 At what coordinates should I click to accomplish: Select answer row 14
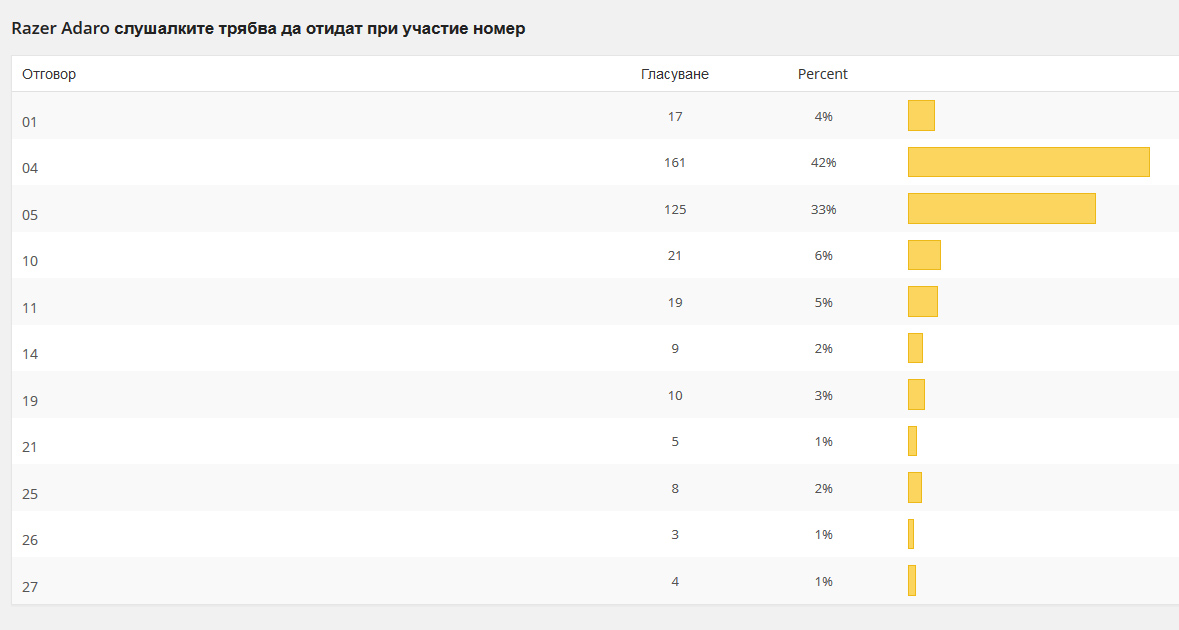click(30, 354)
